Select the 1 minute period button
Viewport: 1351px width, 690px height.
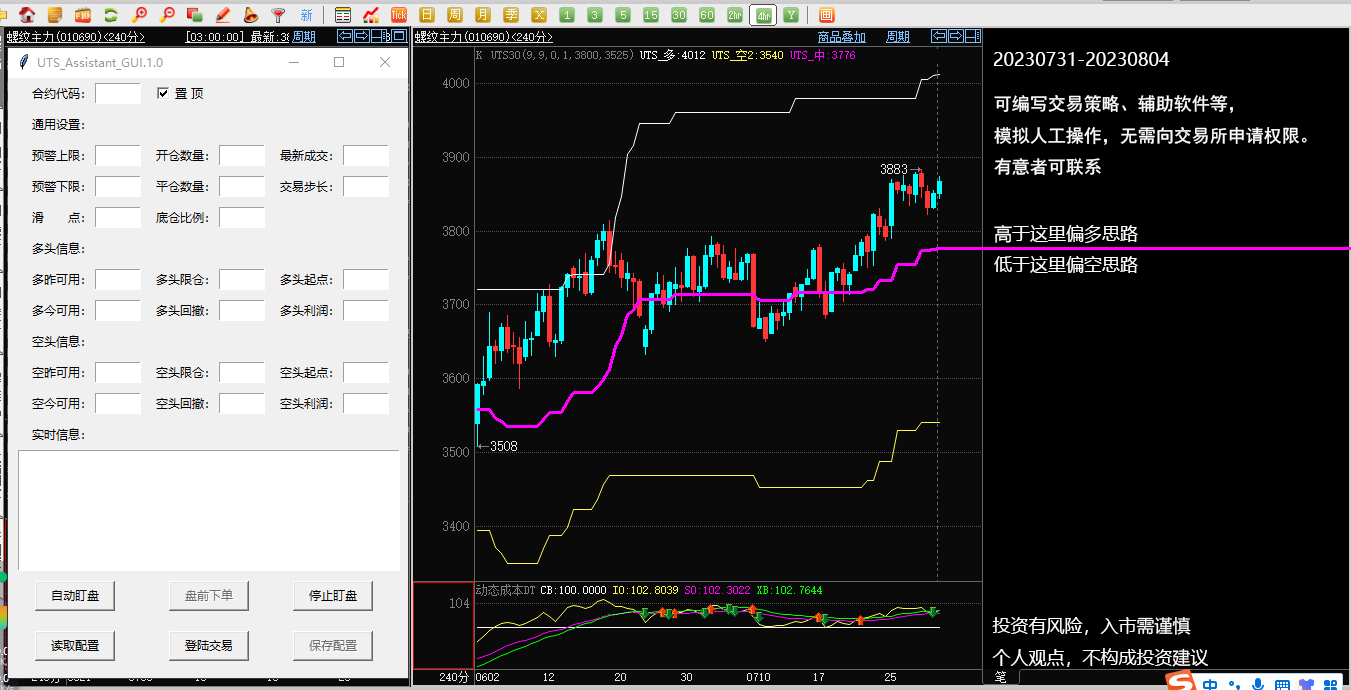tap(567, 14)
